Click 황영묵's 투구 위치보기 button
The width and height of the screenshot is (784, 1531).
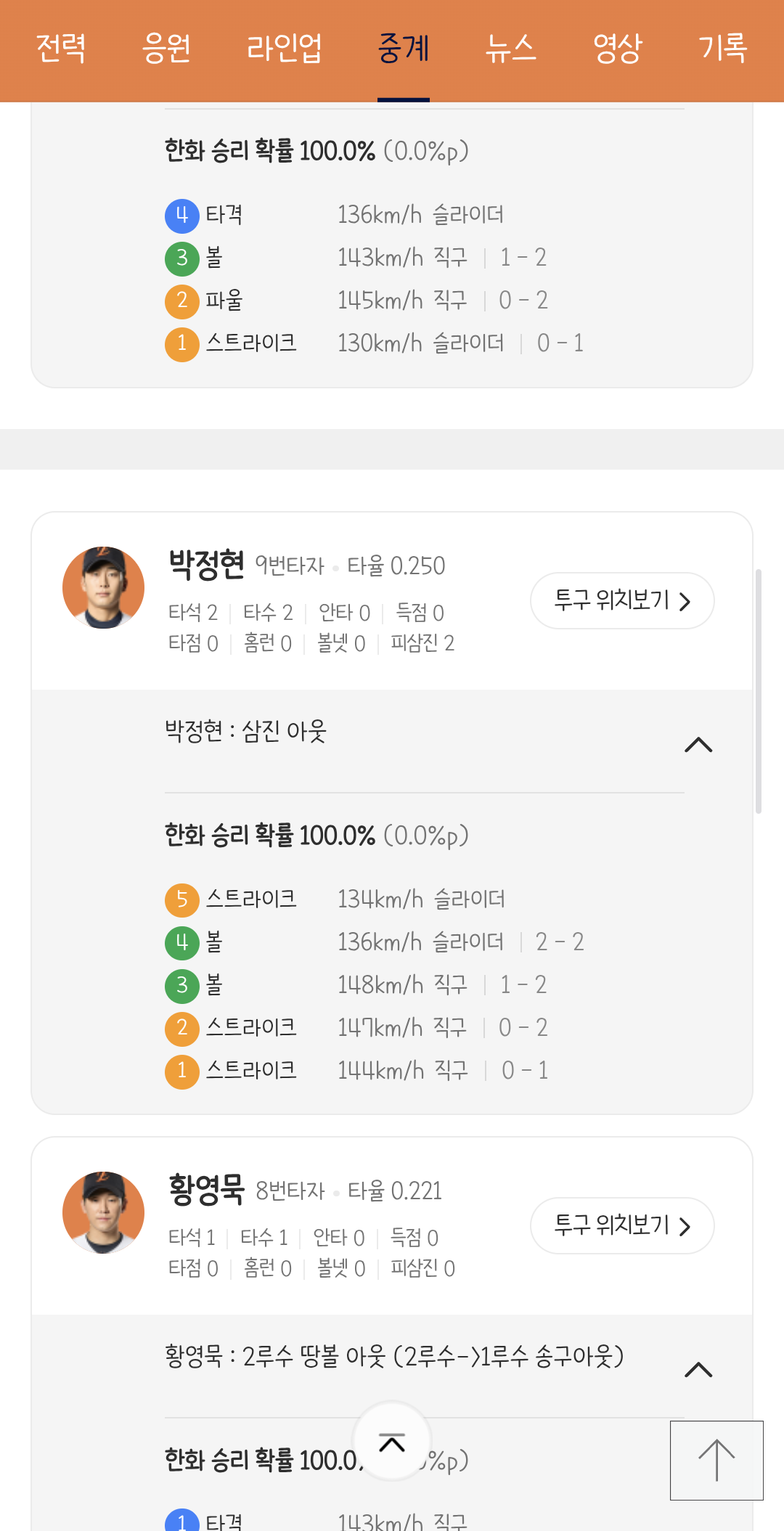(x=622, y=1225)
